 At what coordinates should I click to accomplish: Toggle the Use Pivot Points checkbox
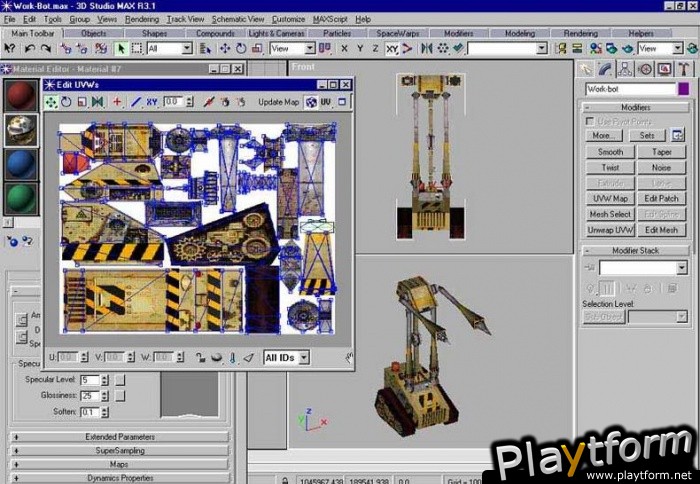(x=590, y=121)
